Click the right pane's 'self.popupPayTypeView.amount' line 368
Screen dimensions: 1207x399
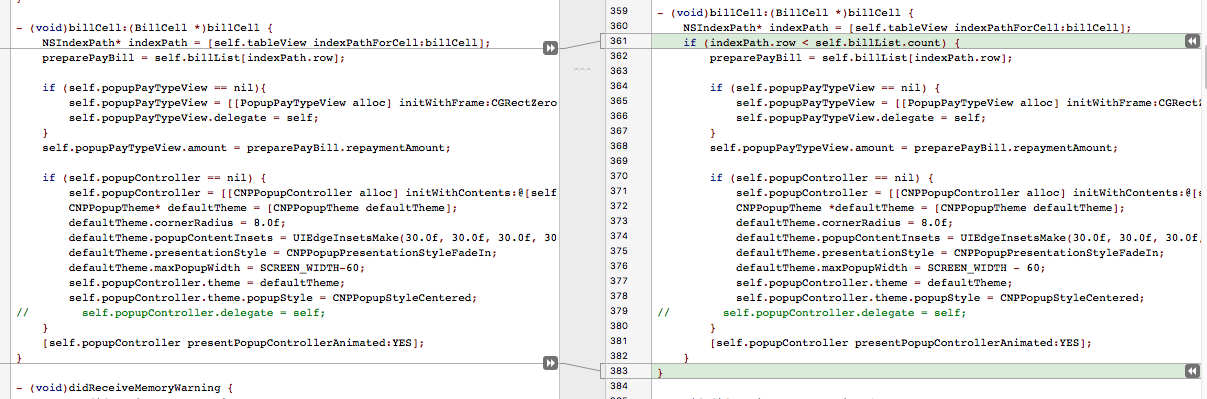point(914,148)
